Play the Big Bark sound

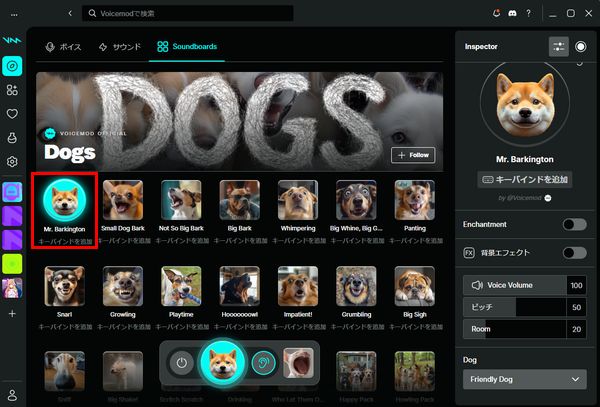point(240,200)
